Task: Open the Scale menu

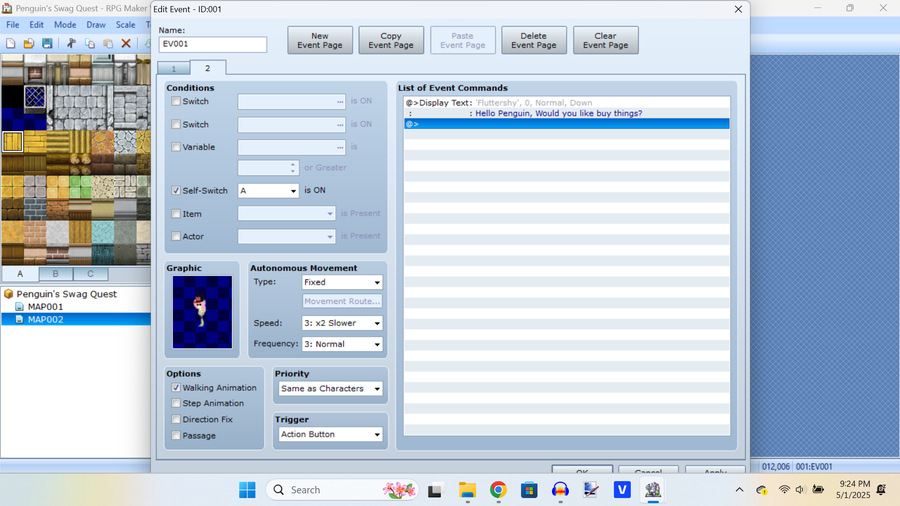Action: 125,25
